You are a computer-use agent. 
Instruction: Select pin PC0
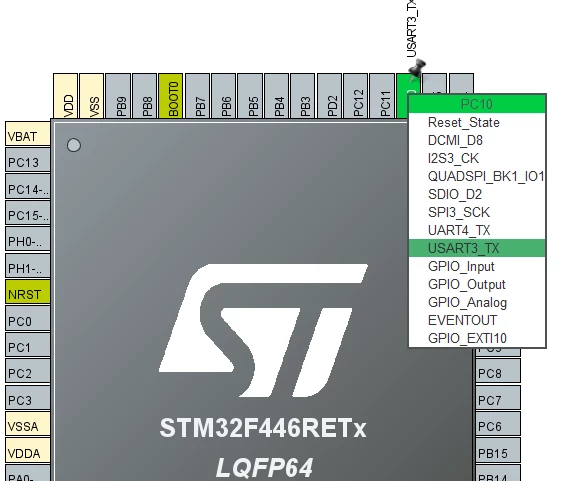coord(28,318)
